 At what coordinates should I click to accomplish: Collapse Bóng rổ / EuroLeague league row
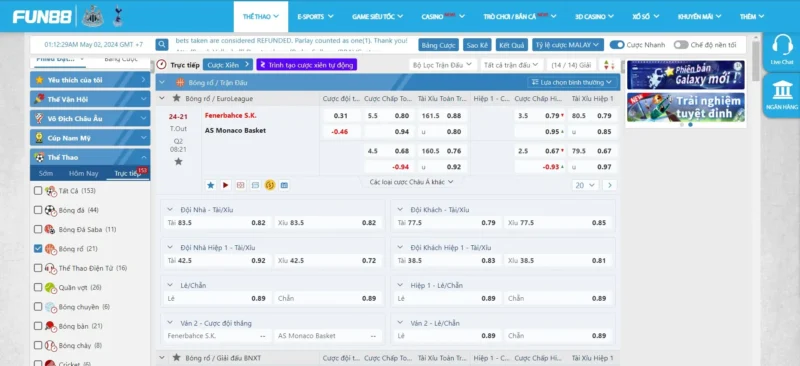(162, 98)
